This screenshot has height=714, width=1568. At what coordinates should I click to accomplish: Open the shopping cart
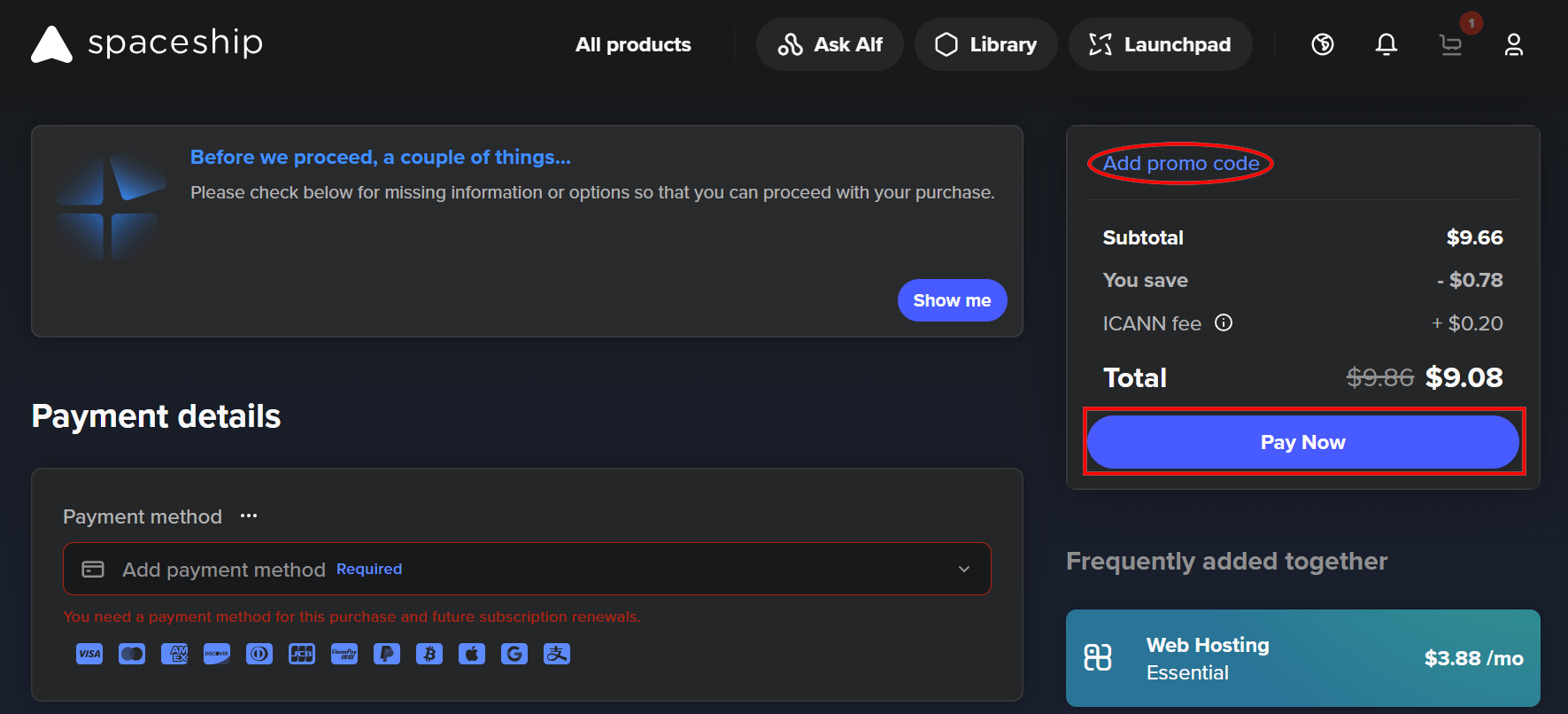(1451, 44)
